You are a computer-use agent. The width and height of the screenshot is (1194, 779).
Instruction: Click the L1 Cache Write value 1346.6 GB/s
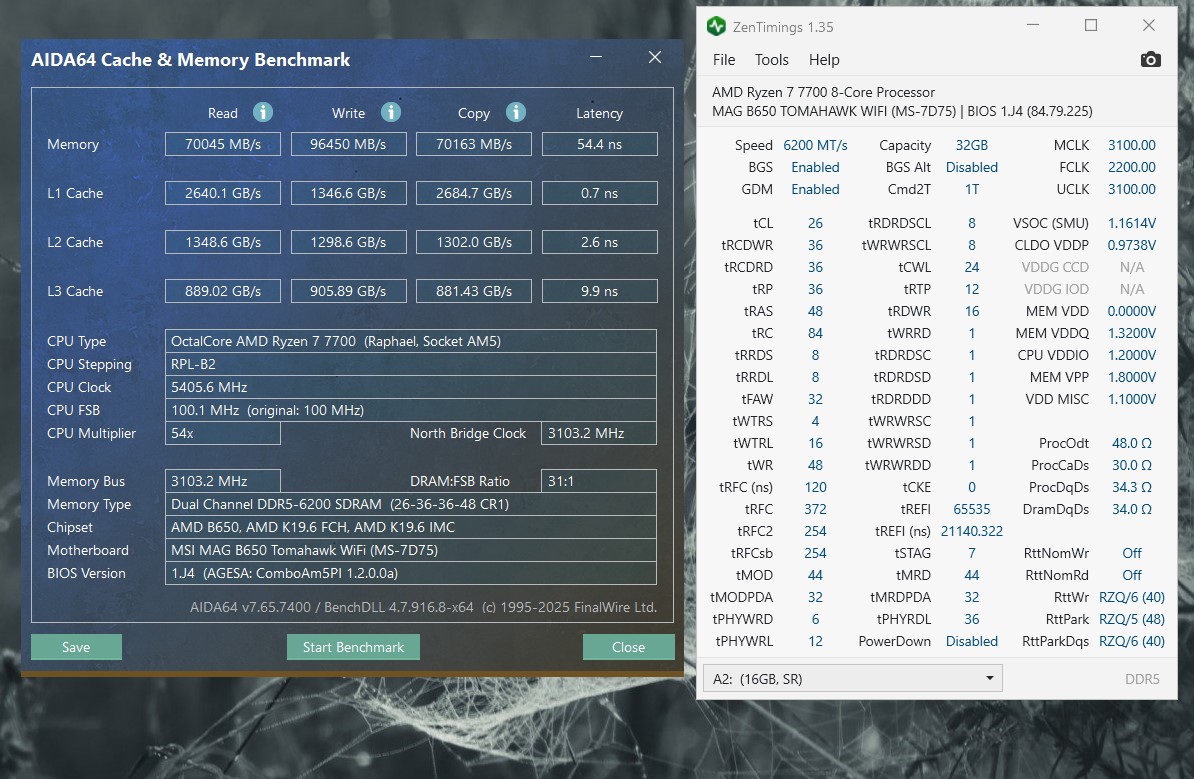[348, 193]
